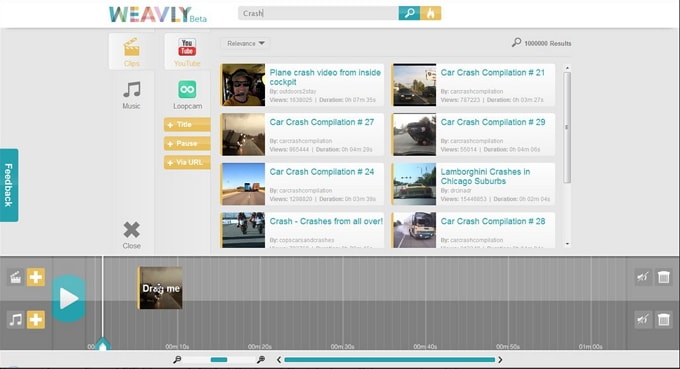Viewport: 680px width, 369px height.
Task: Click the orange flame trending button
Action: [x=431, y=13]
